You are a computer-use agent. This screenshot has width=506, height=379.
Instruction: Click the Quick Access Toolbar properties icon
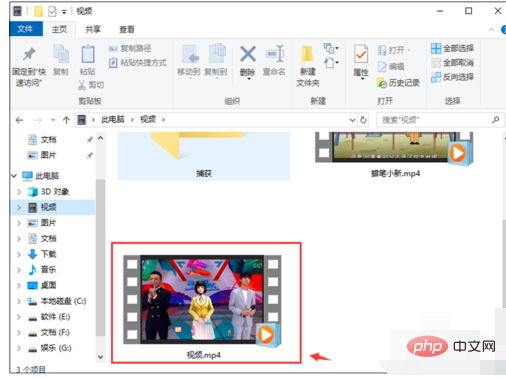(52, 12)
